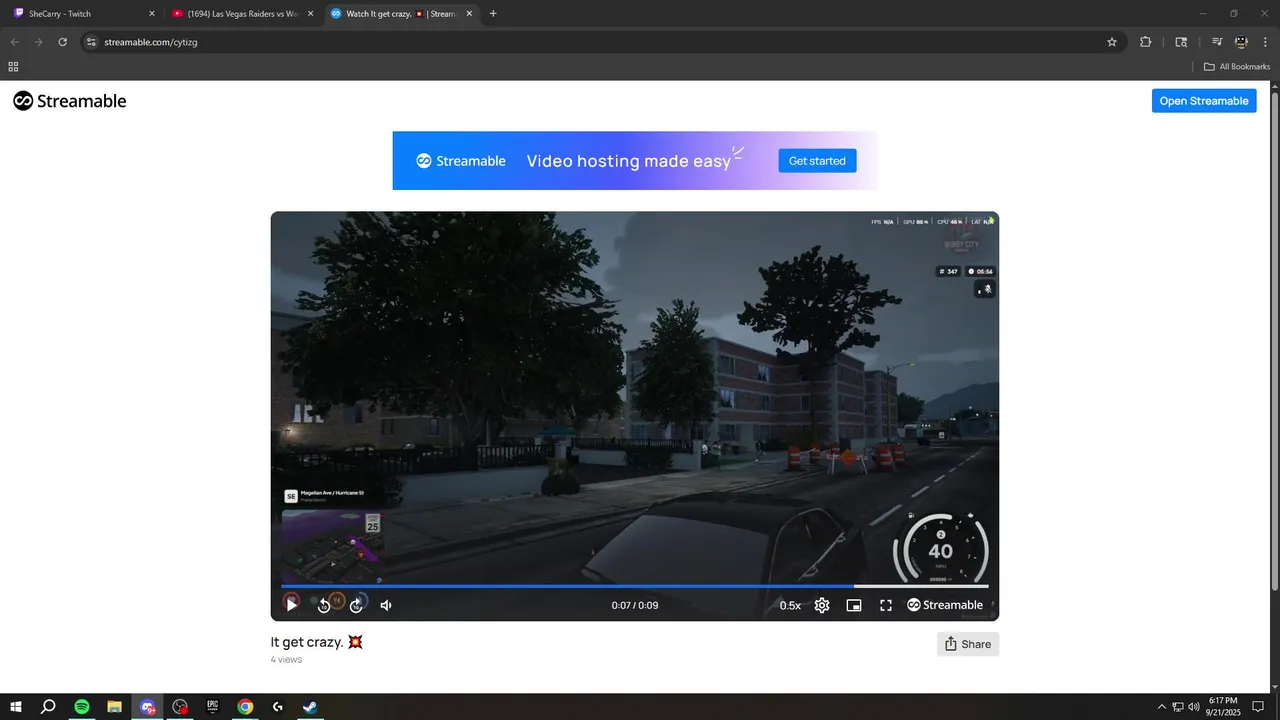The width and height of the screenshot is (1280, 720).
Task: Enter fullscreen video mode
Action: click(x=886, y=605)
